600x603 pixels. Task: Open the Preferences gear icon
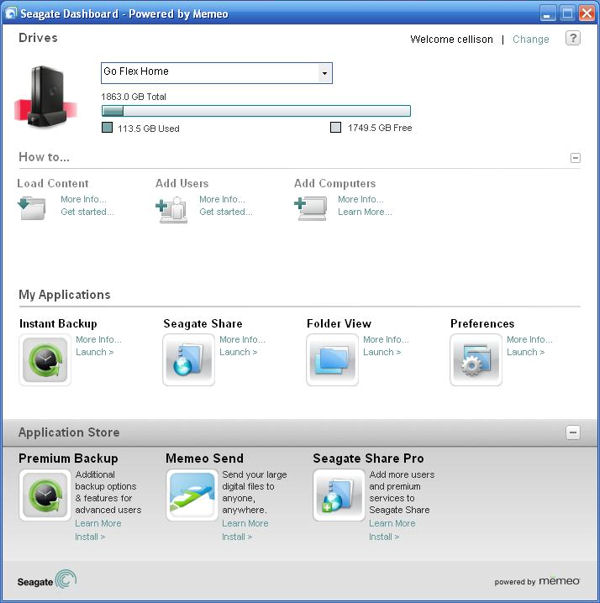[x=476, y=360]
